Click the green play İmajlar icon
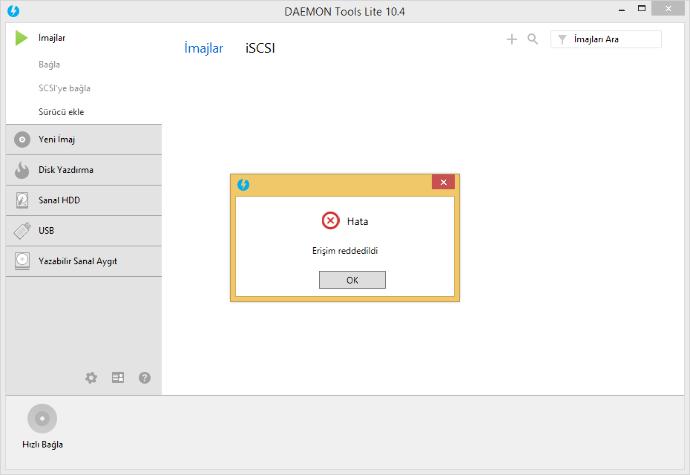690x475 pixels. (21, 38)
